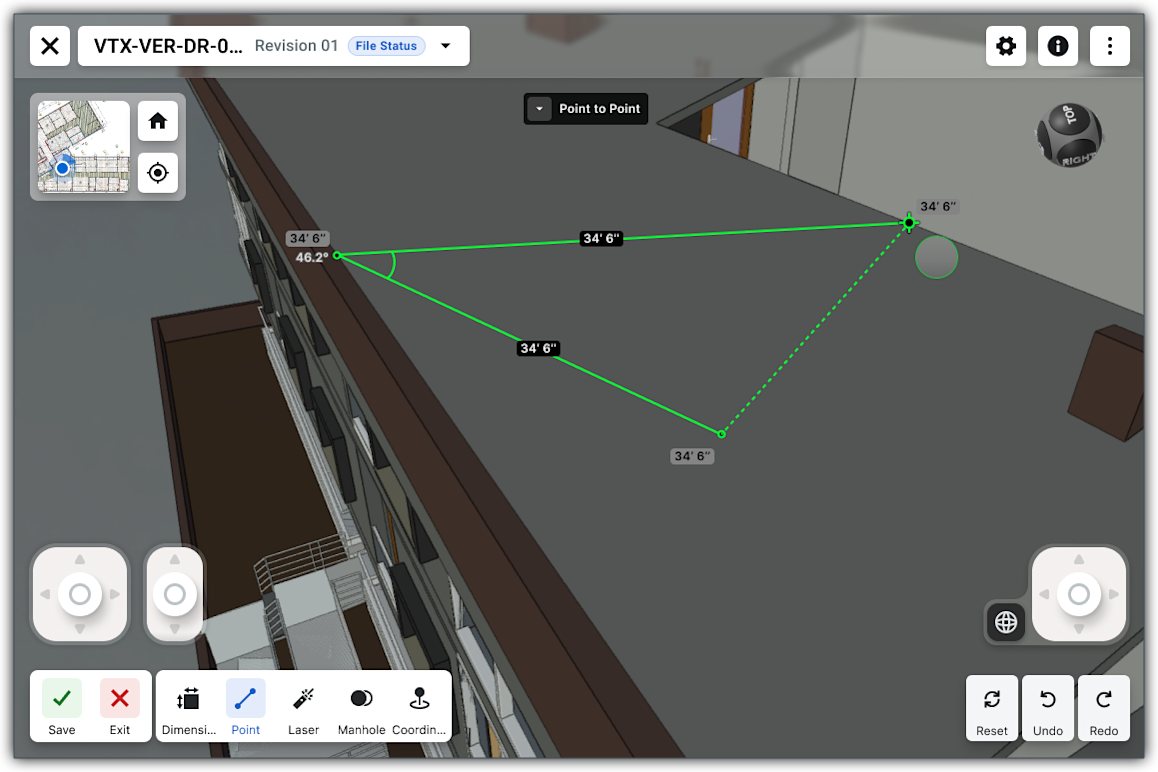Select the Manhole measurement tool
The width and height of the screenshot is (1158, 772).
(361, 708)
